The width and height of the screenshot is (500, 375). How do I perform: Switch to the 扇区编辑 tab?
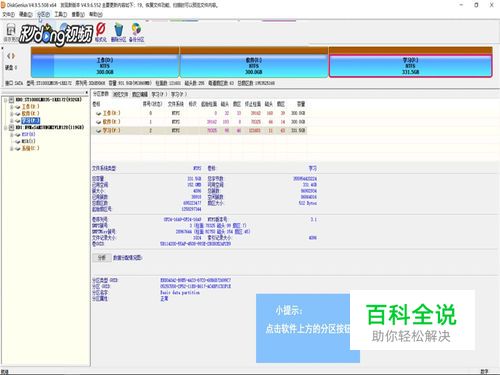(x=140, y=94)
